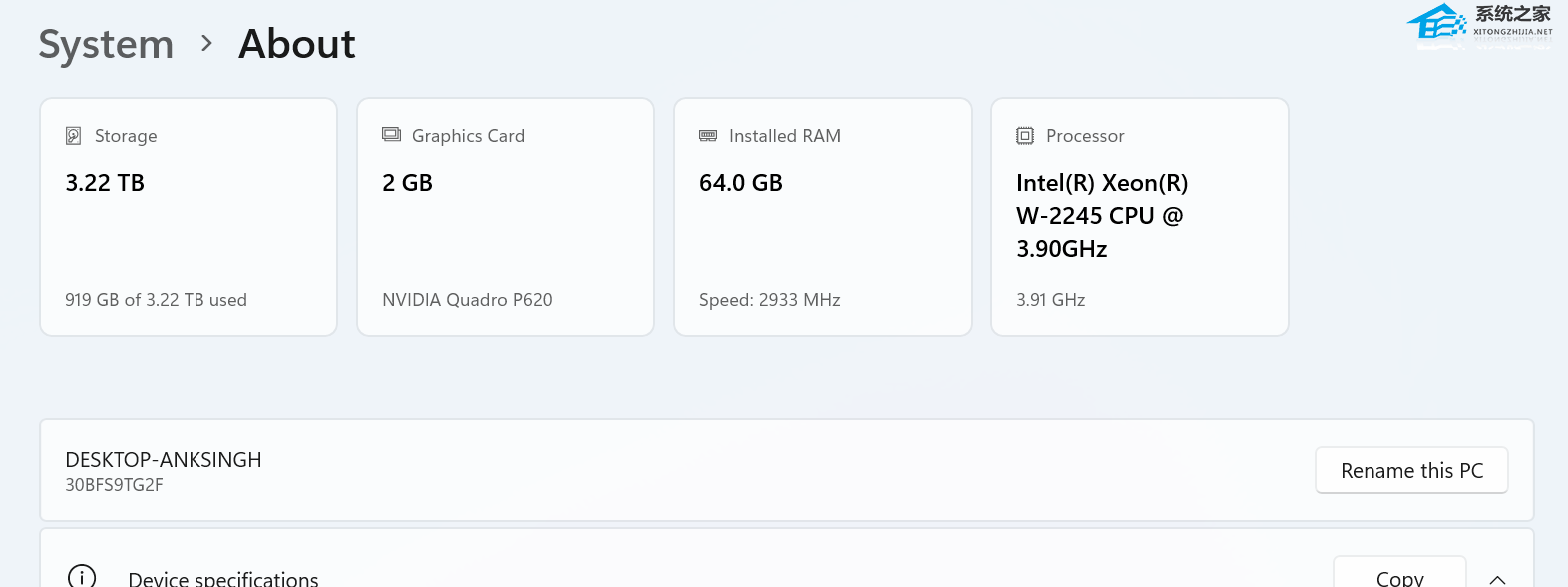Open the Installed RAM 64.0 GB card

pyautogui.click(x=823, y=217)
